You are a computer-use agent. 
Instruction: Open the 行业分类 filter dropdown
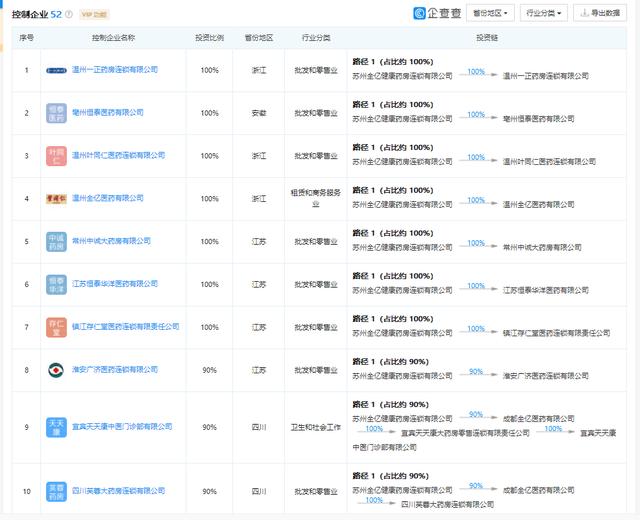click(544, 13)
